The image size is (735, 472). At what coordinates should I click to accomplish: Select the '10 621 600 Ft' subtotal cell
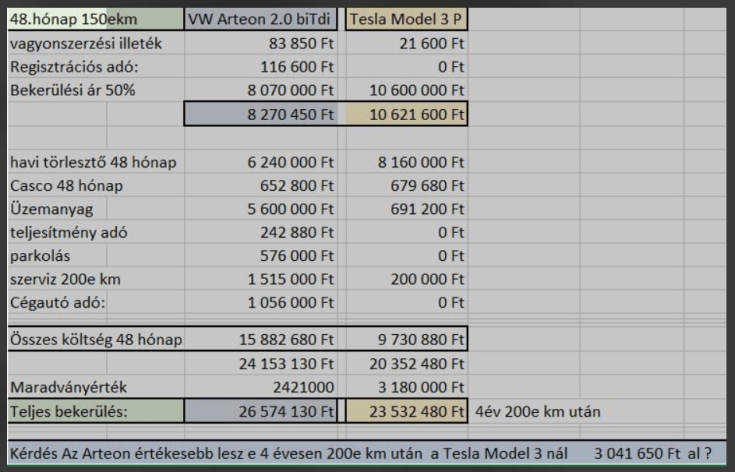click(x=407, y=114)
